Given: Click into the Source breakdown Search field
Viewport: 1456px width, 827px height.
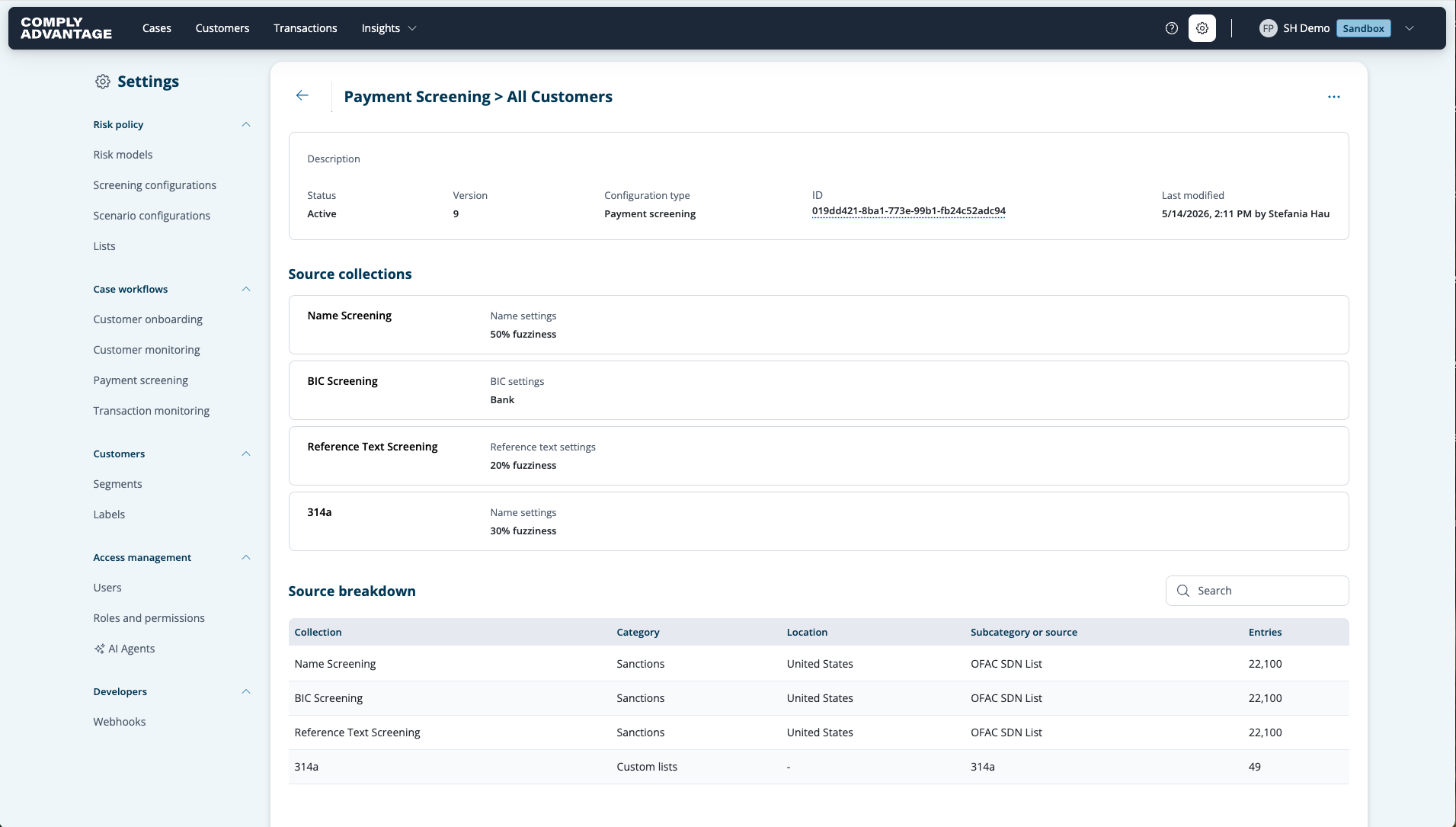Looking at the screenshot, I should pos(1257,591).
